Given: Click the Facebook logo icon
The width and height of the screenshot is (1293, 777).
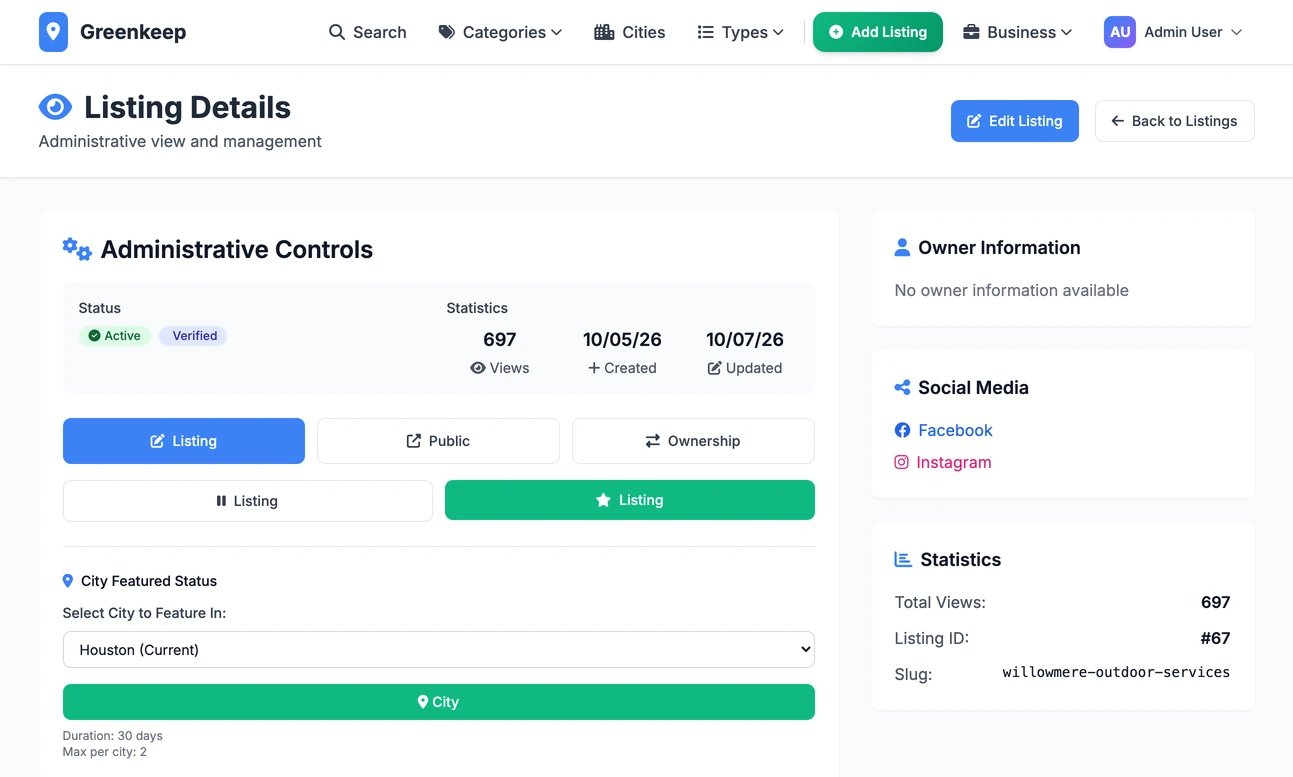Looking at the screenshot, I should click(x=902, y=430).
